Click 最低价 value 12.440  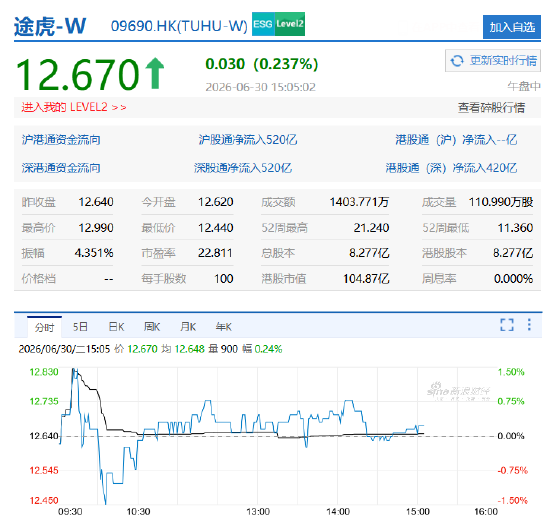click(215, 228)
